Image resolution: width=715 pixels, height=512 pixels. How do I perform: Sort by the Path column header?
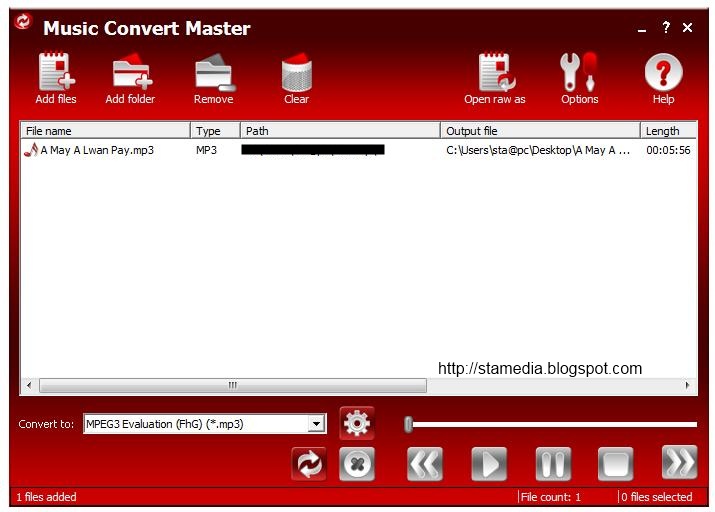tap(340, 131)
